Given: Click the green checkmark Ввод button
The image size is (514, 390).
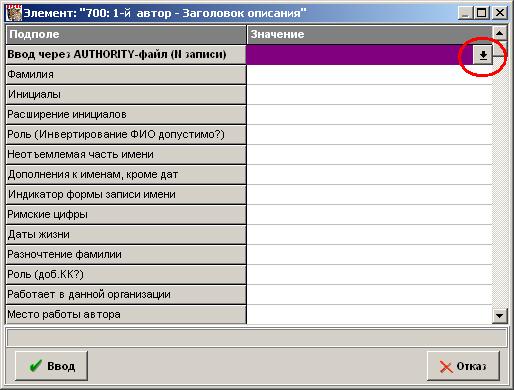Looking at the screenshot, I should [51, 366].
